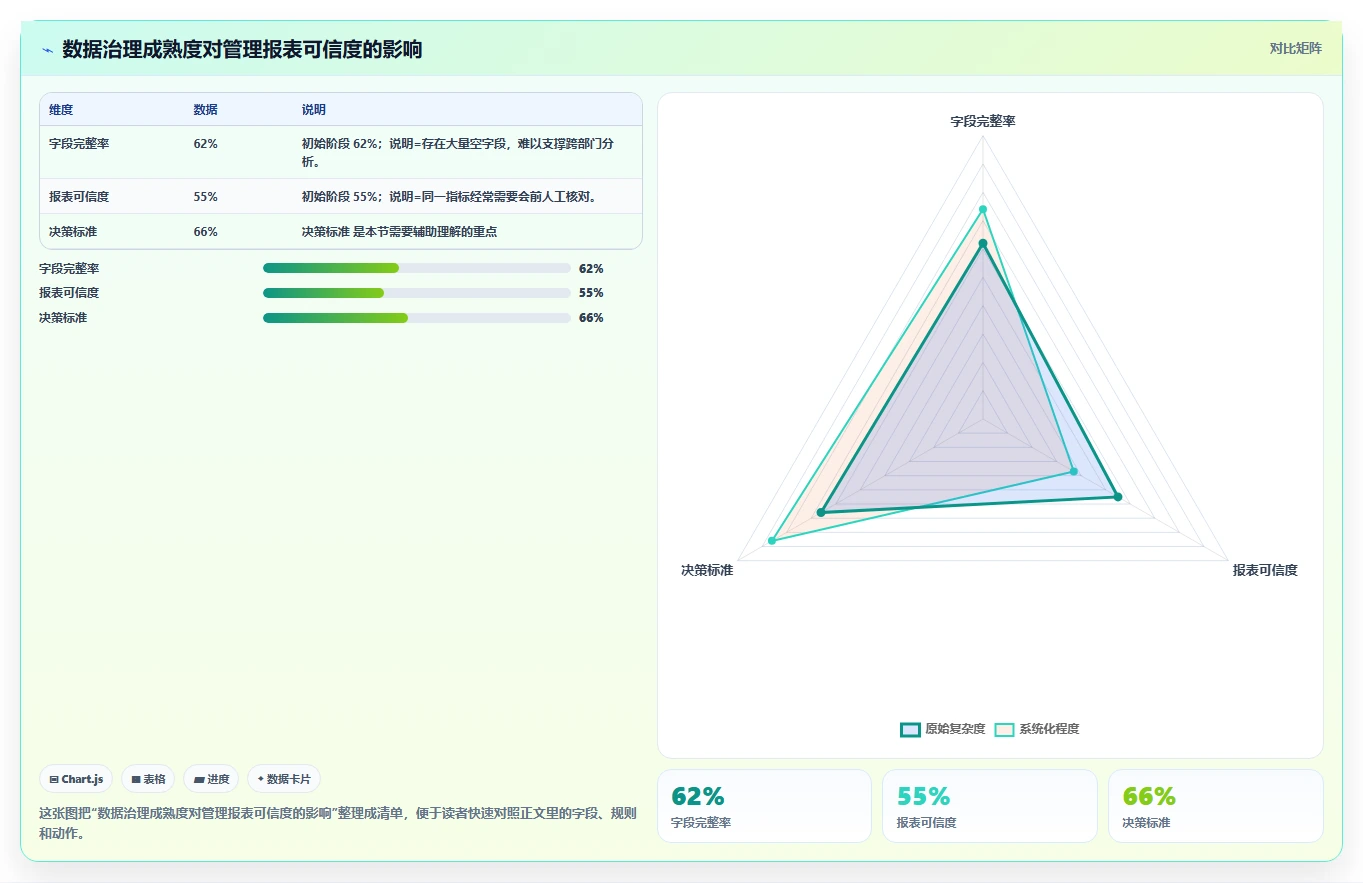Click the description starting 初始阶段 55%

(449, 196)
